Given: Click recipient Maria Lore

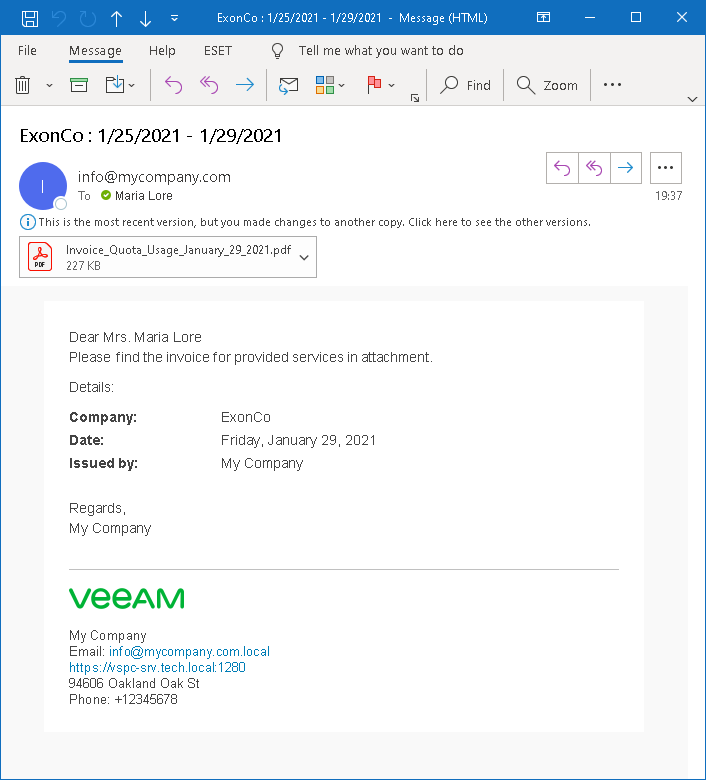Looking at the screenshot, I should 143,196.
